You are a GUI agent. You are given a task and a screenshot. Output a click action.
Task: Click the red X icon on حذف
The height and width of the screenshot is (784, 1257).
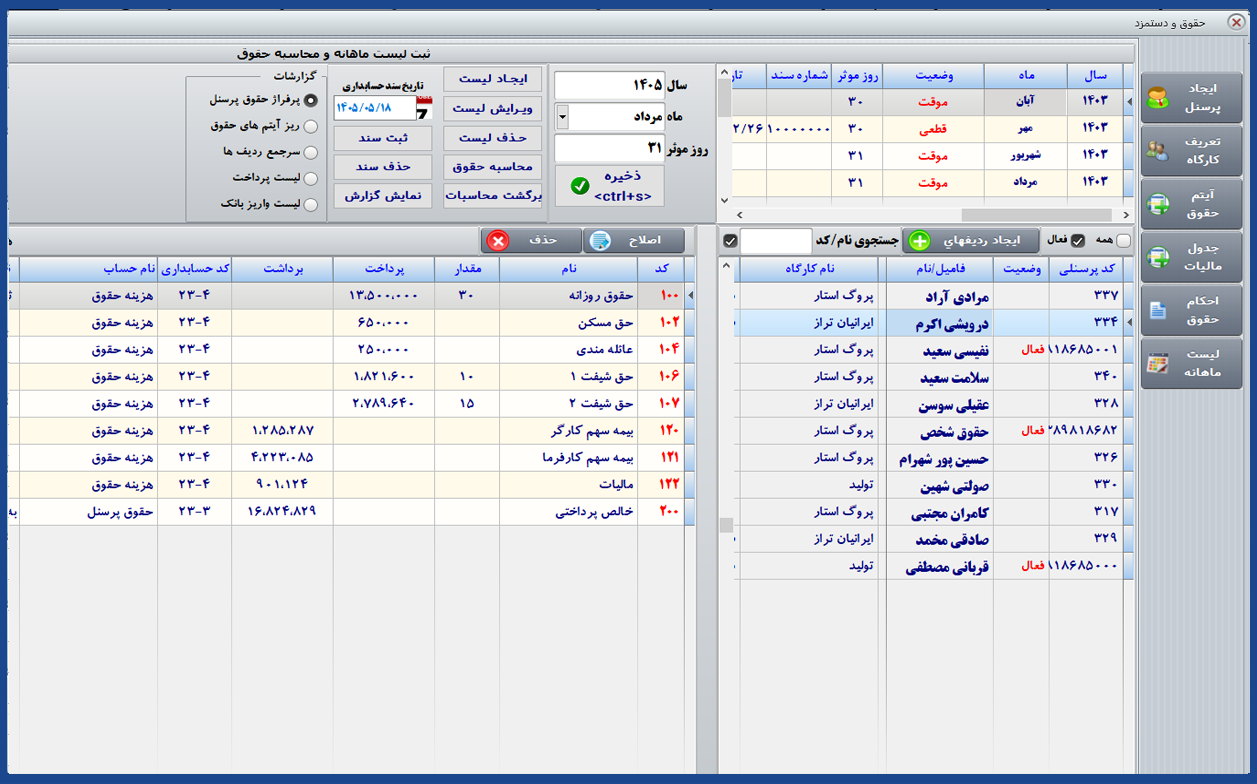coord(498,241)
